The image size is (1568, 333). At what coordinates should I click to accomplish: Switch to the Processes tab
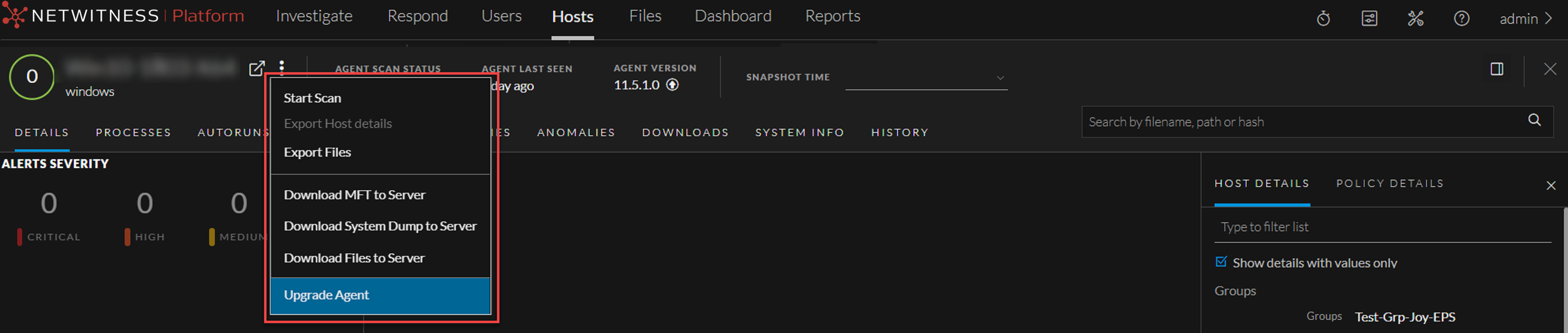(133, 133)
